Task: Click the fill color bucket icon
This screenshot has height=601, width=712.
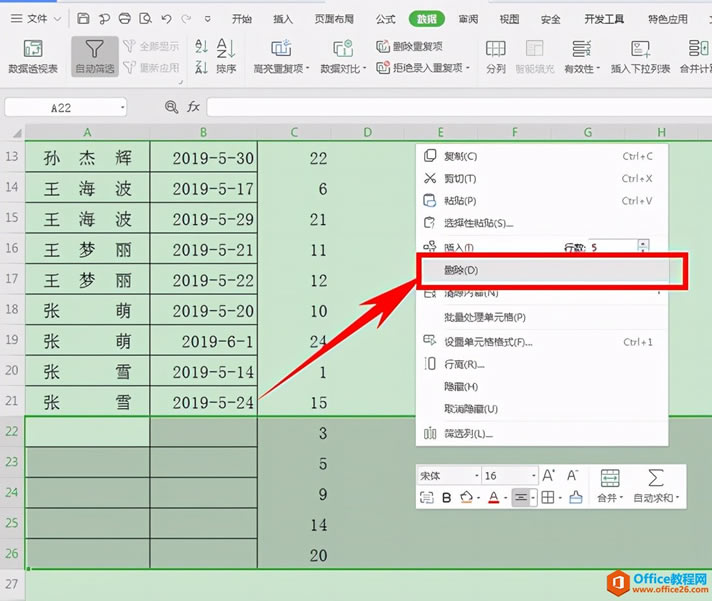Action: pos(466,498)
